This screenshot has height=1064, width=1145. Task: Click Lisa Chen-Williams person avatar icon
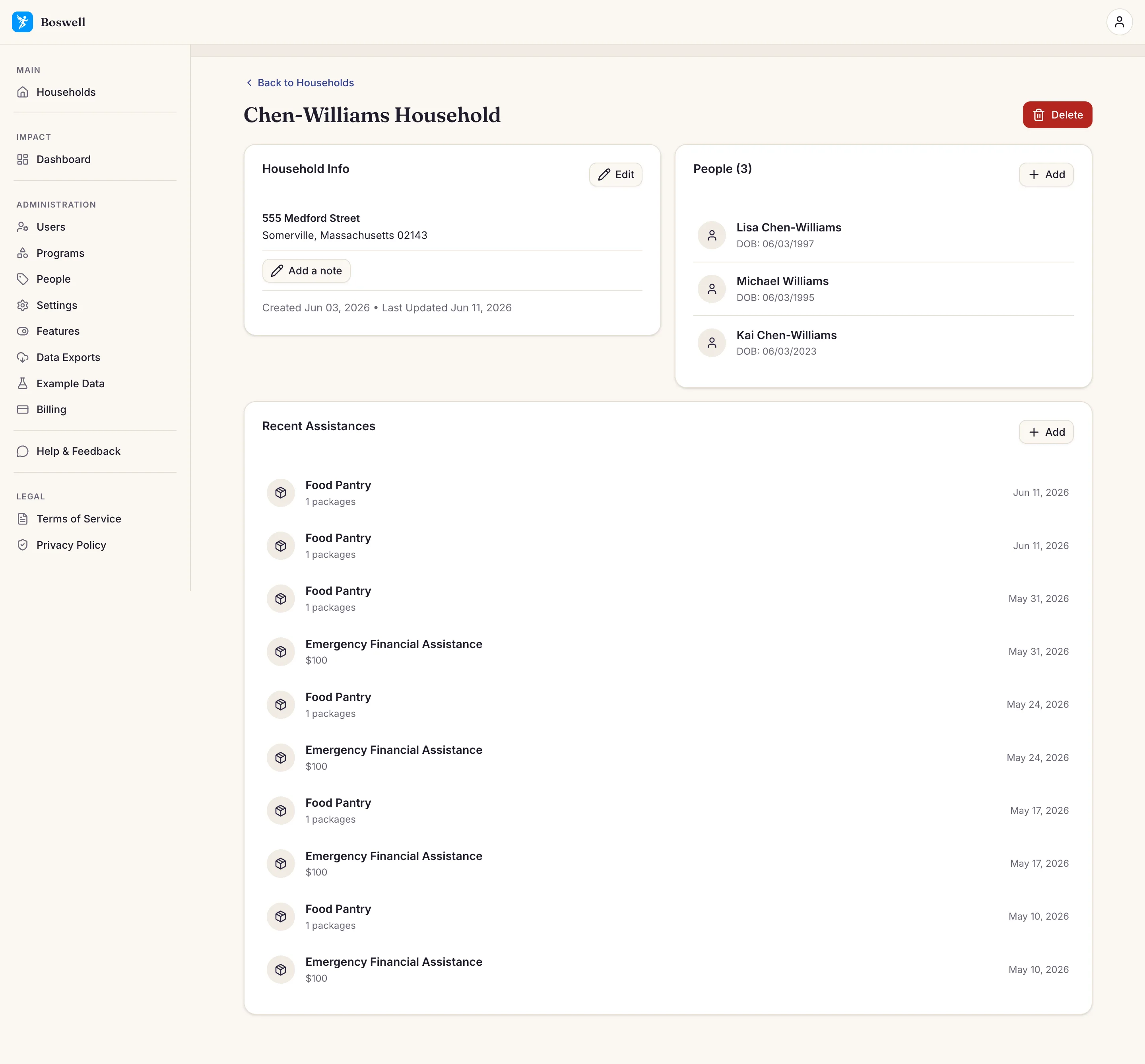pyautogui.click(x=712, y=235)
